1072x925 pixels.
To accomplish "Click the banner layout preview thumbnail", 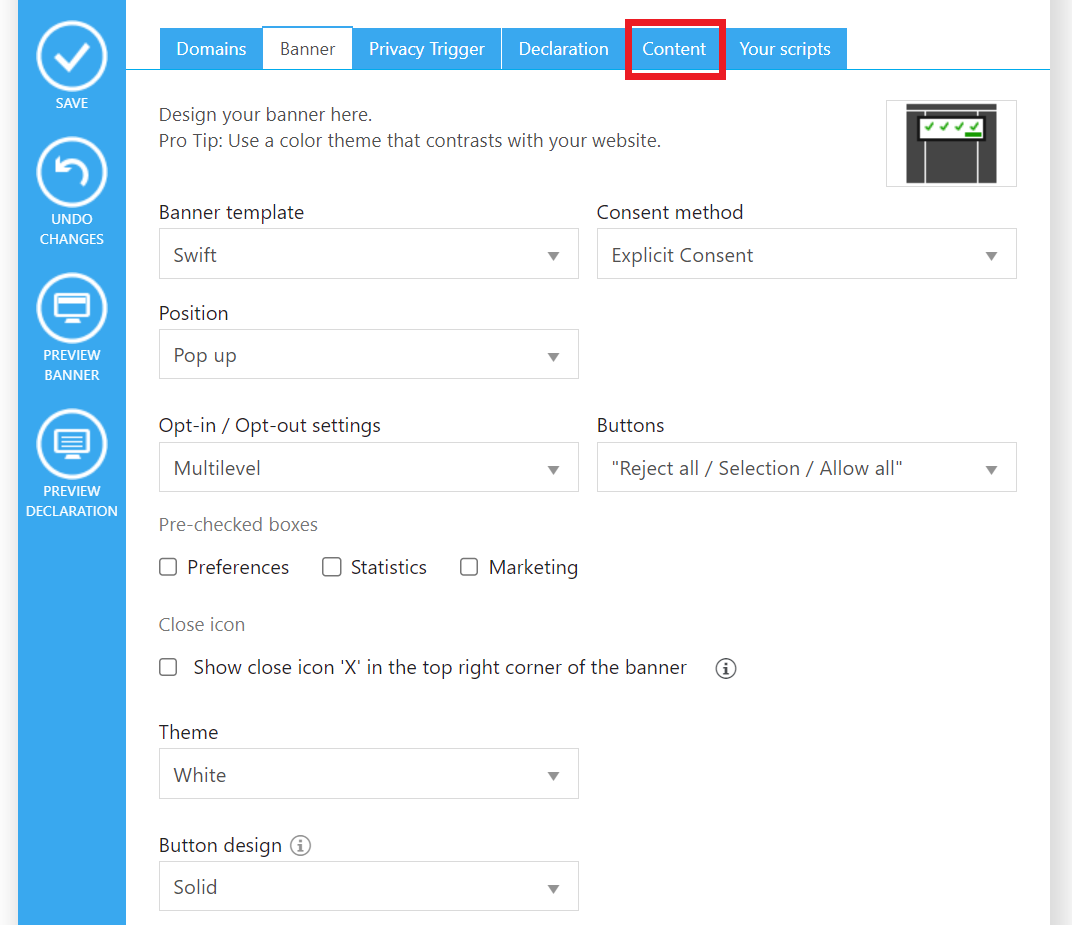I will pos(950,143).
